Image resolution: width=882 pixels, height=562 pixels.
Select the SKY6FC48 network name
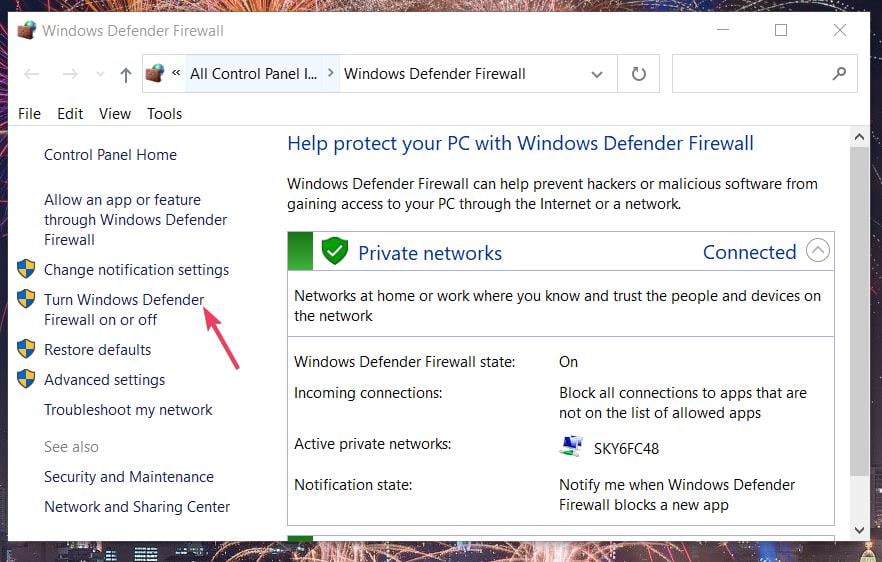[x=626, y=449]
